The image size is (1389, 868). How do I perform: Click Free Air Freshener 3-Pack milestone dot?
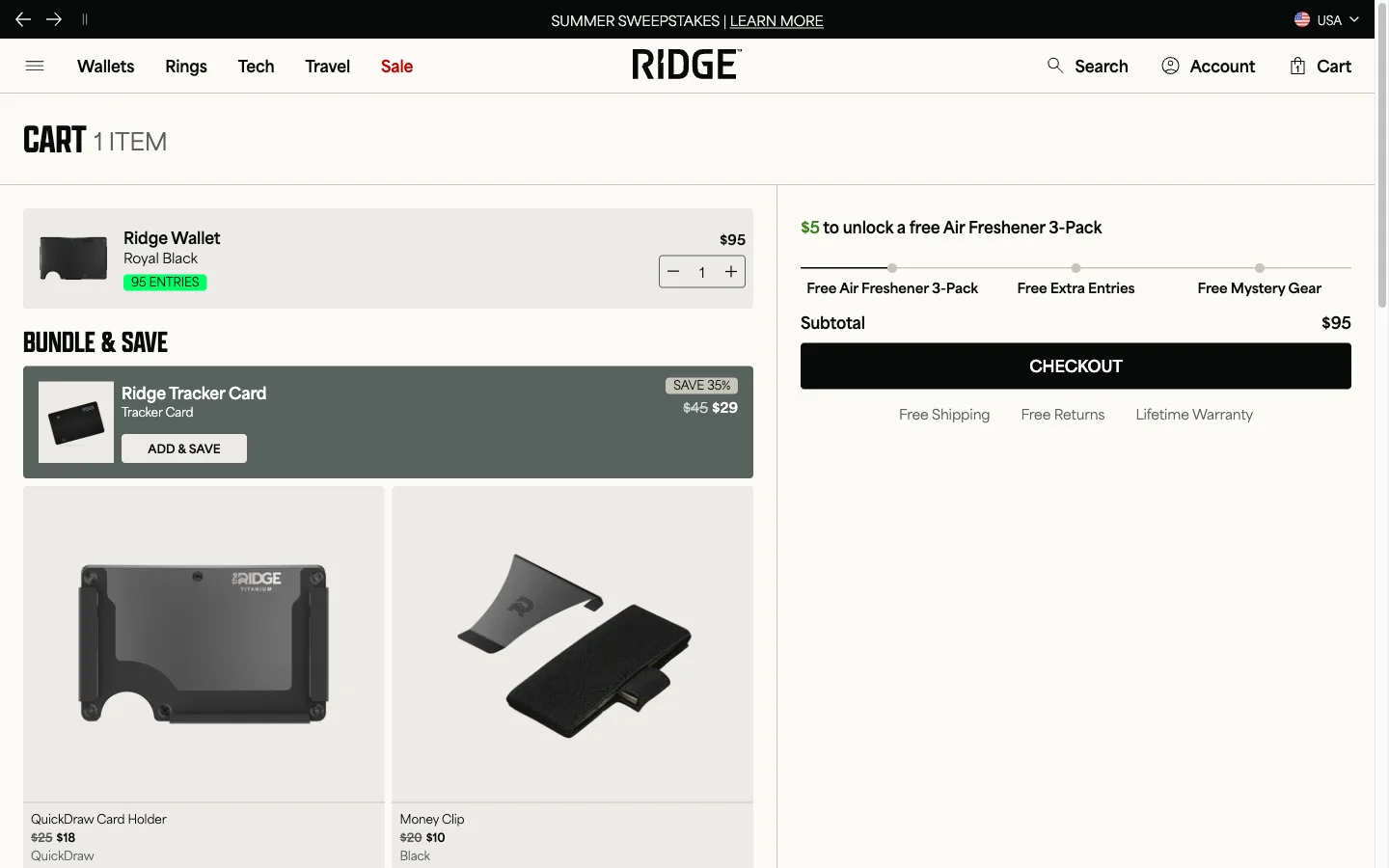(892, 268)
